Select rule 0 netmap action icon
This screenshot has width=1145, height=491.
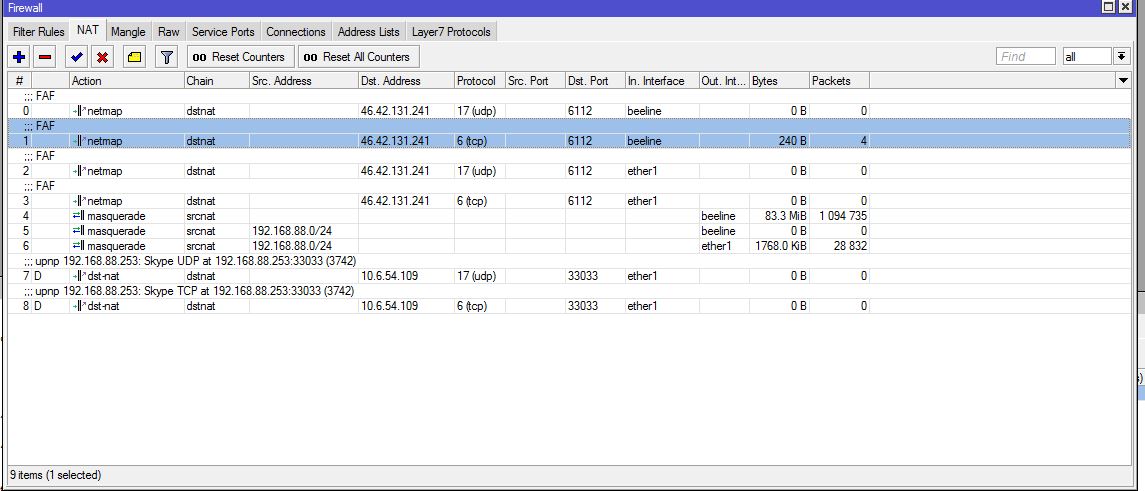tap(79, 111)
